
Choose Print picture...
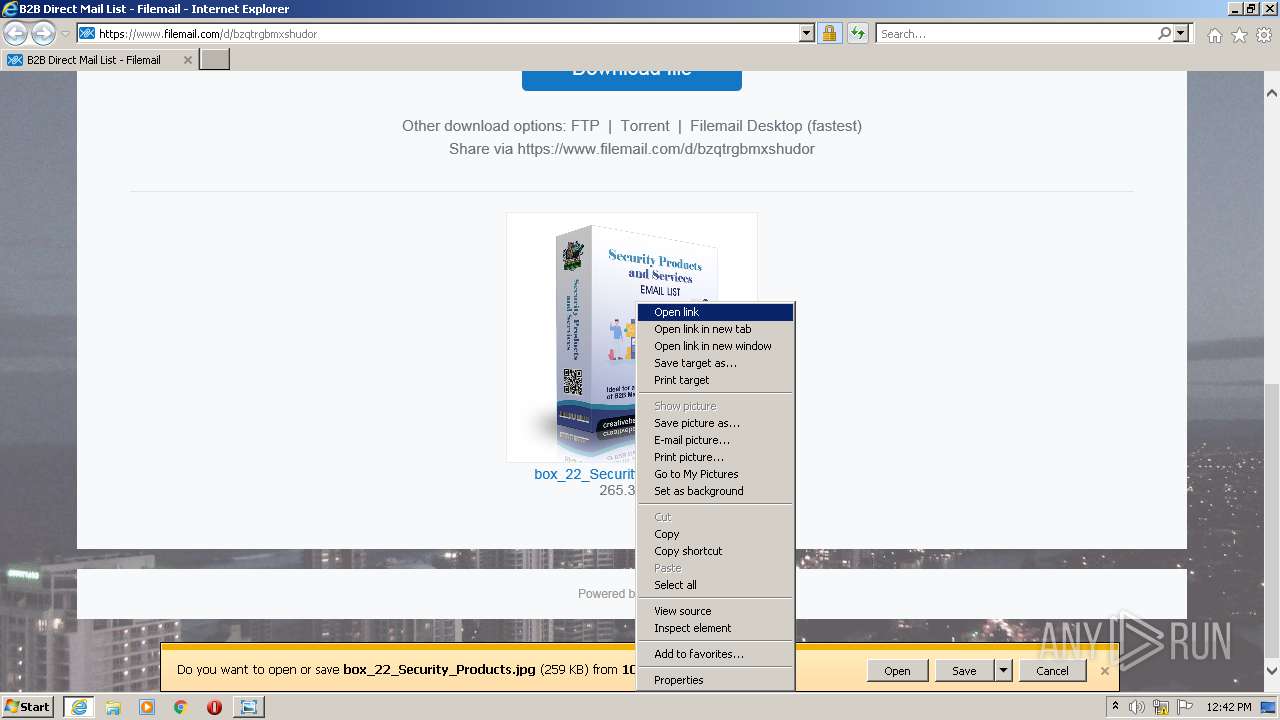(716, 457)
